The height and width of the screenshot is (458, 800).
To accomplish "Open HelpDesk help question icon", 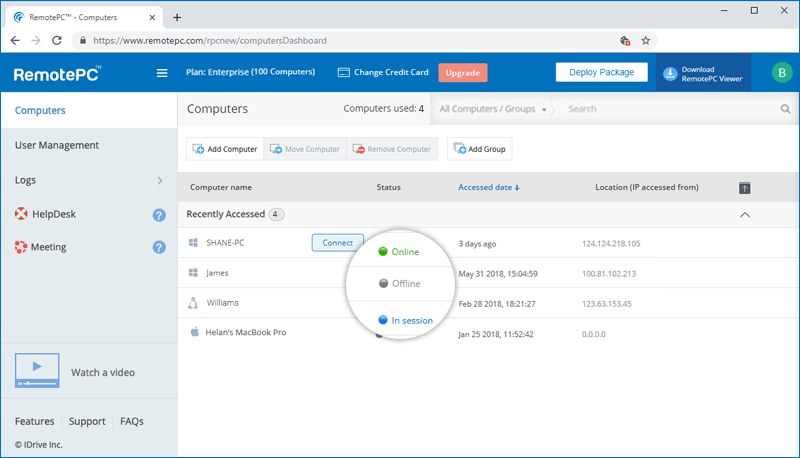I will (159, 215).
